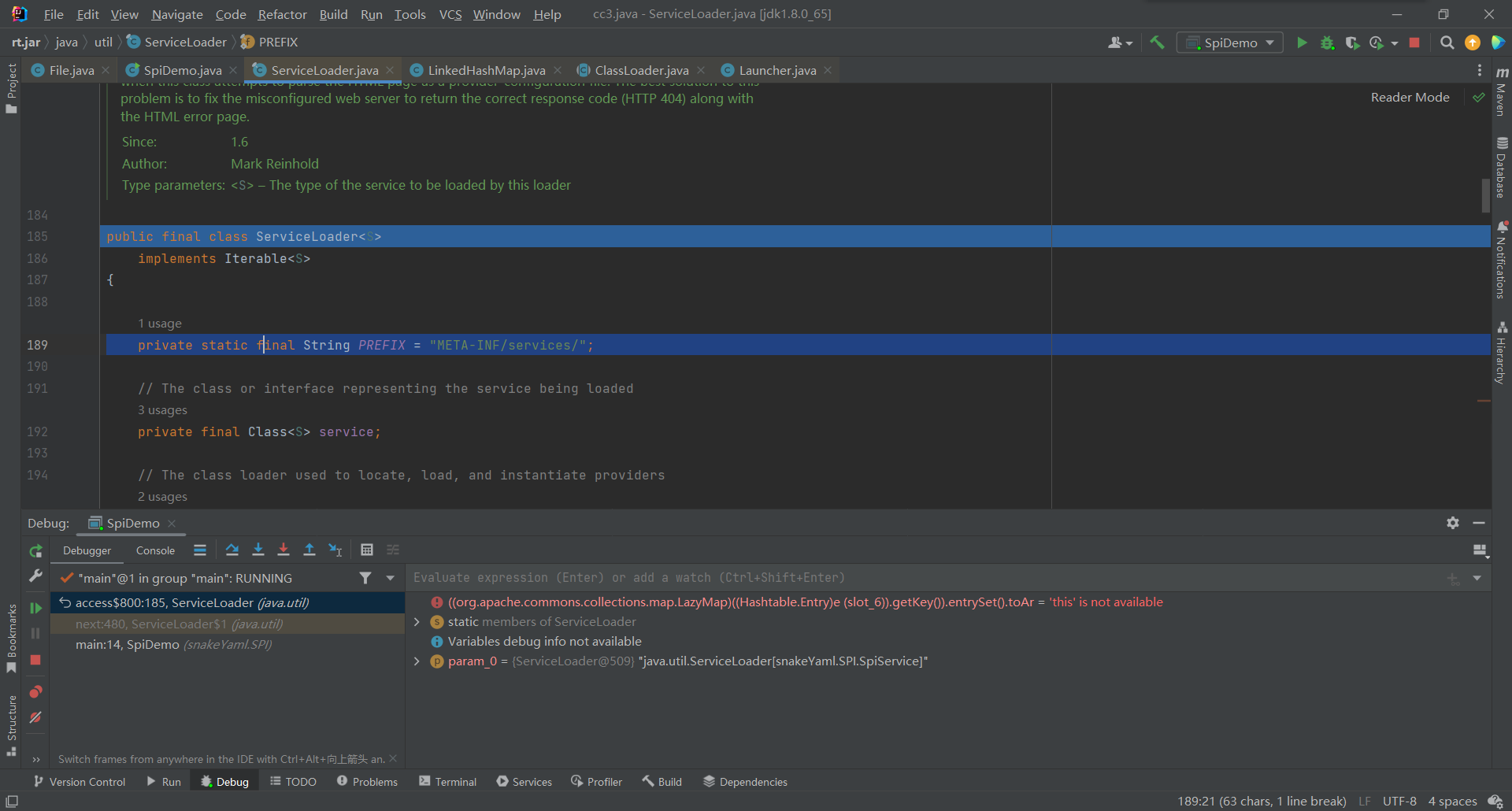Open the dropdown arrow right of the evaluate expression field

(1477, 578)
